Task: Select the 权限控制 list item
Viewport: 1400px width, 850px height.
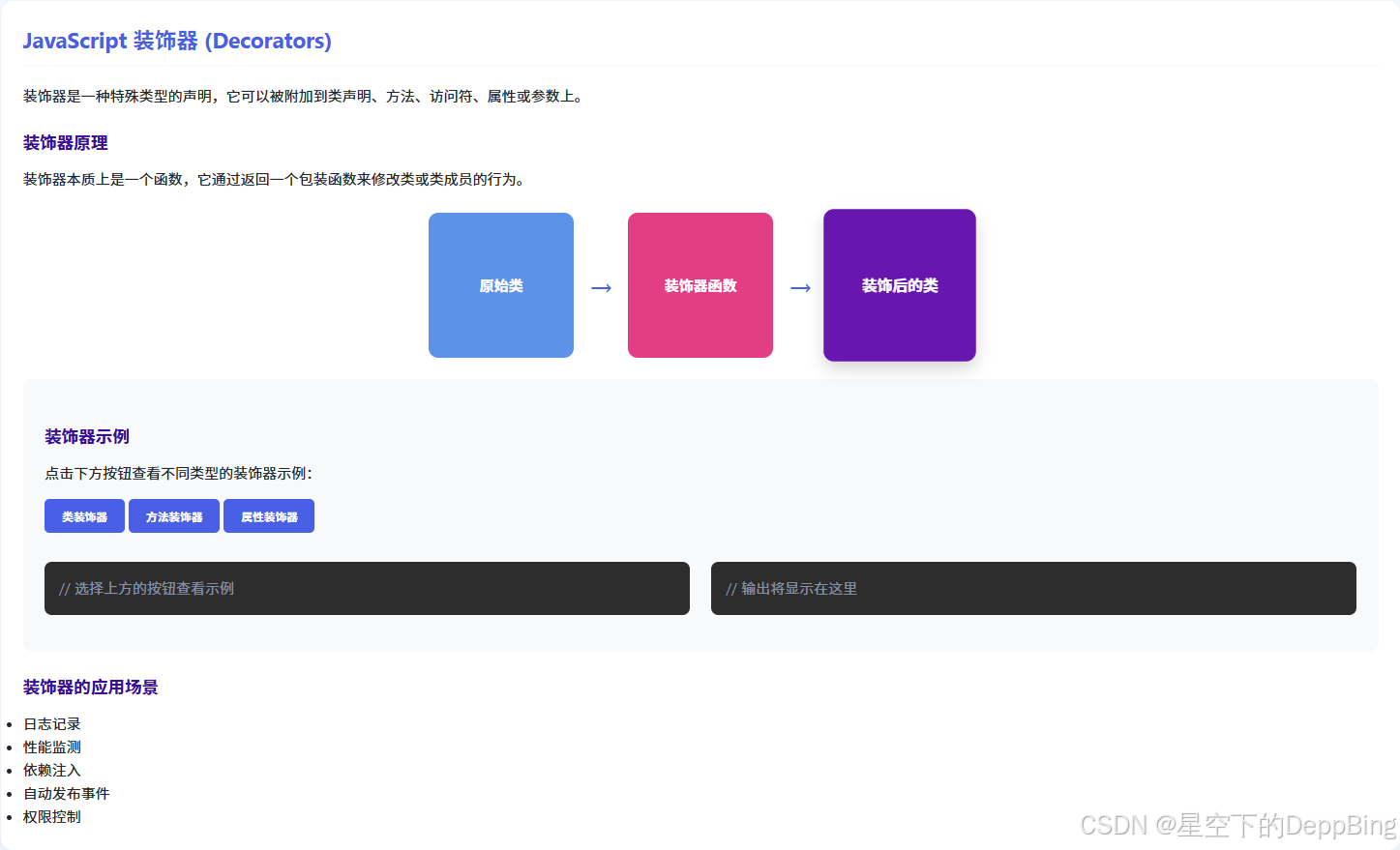Action: [x=51, y=816]
